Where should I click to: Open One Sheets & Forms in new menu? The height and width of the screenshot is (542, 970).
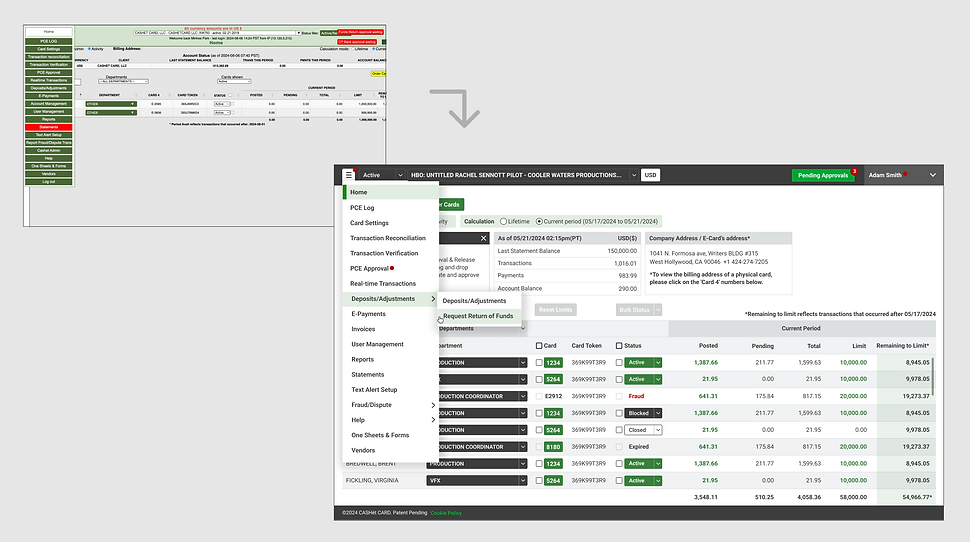[380, 435]
